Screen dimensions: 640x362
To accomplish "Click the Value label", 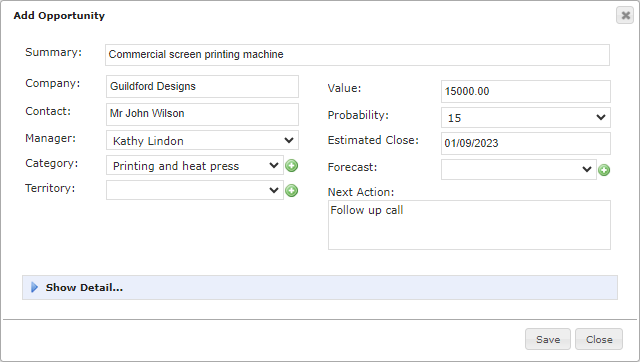I will (344, 88).
